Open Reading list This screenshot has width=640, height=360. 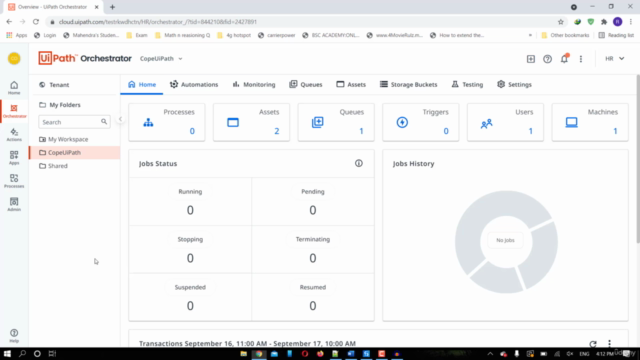(616, 35)
